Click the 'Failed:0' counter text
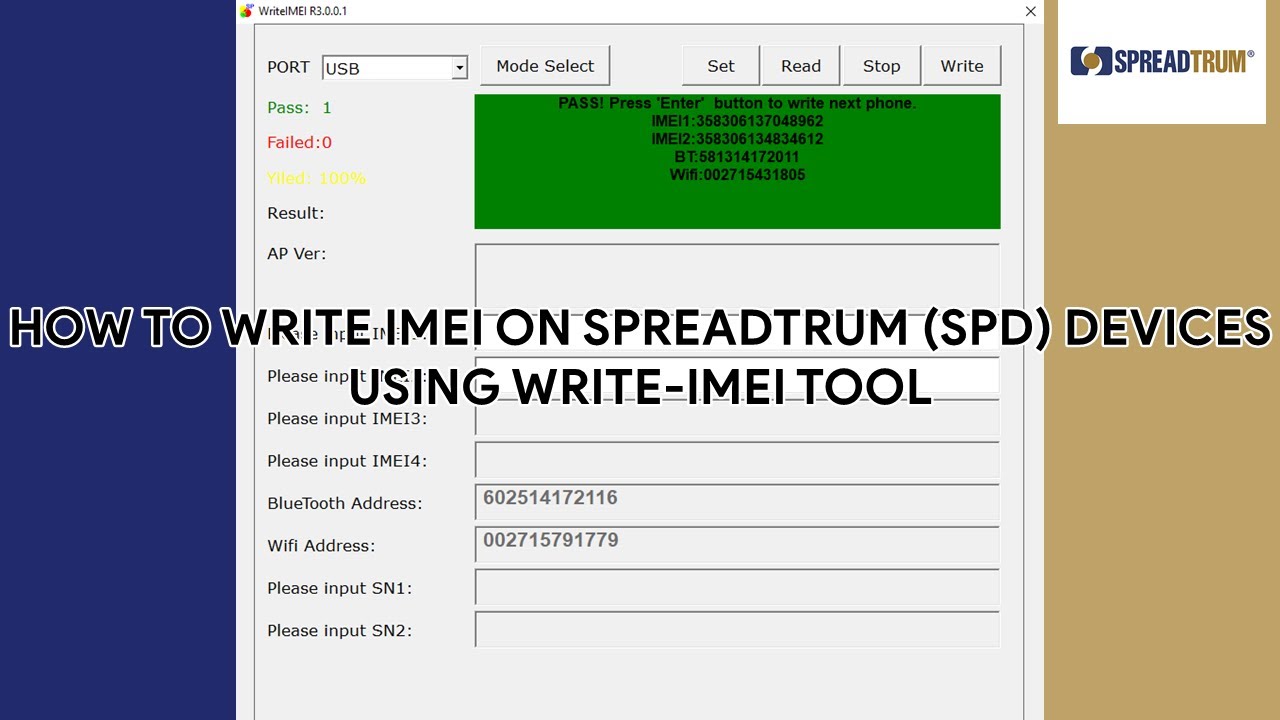This screenshot has height=720, width=1280. 299,142
